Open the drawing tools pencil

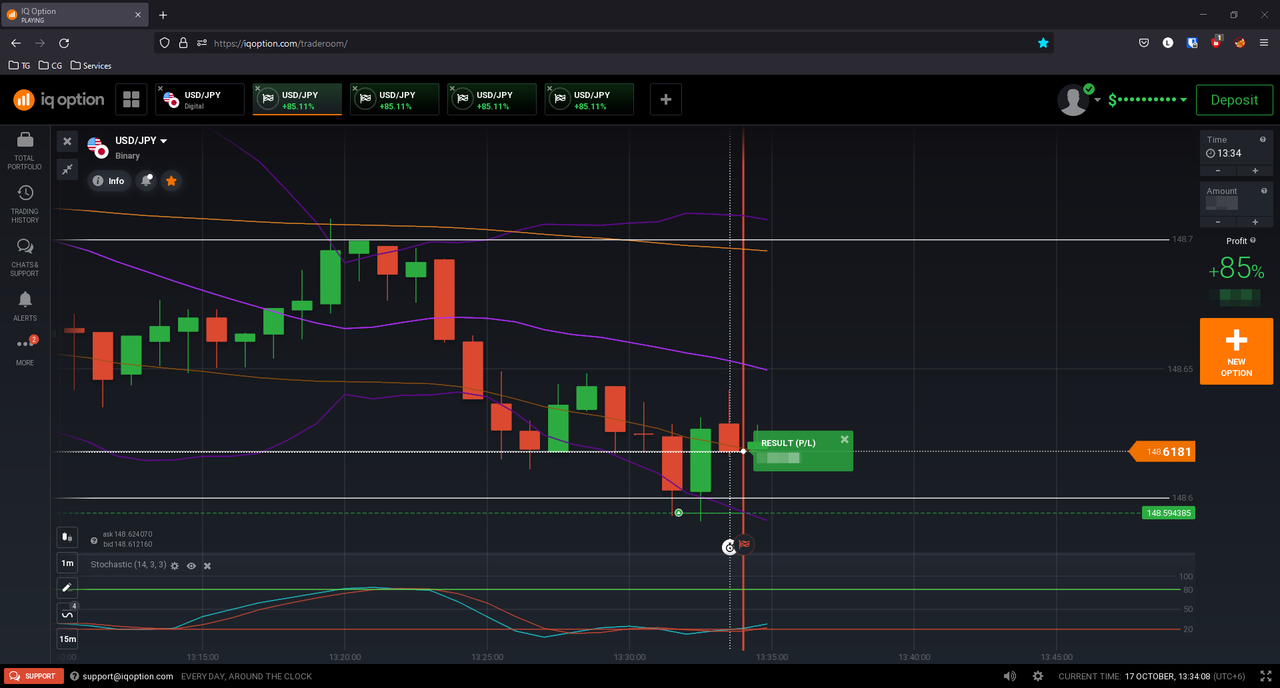click(67, 588)
